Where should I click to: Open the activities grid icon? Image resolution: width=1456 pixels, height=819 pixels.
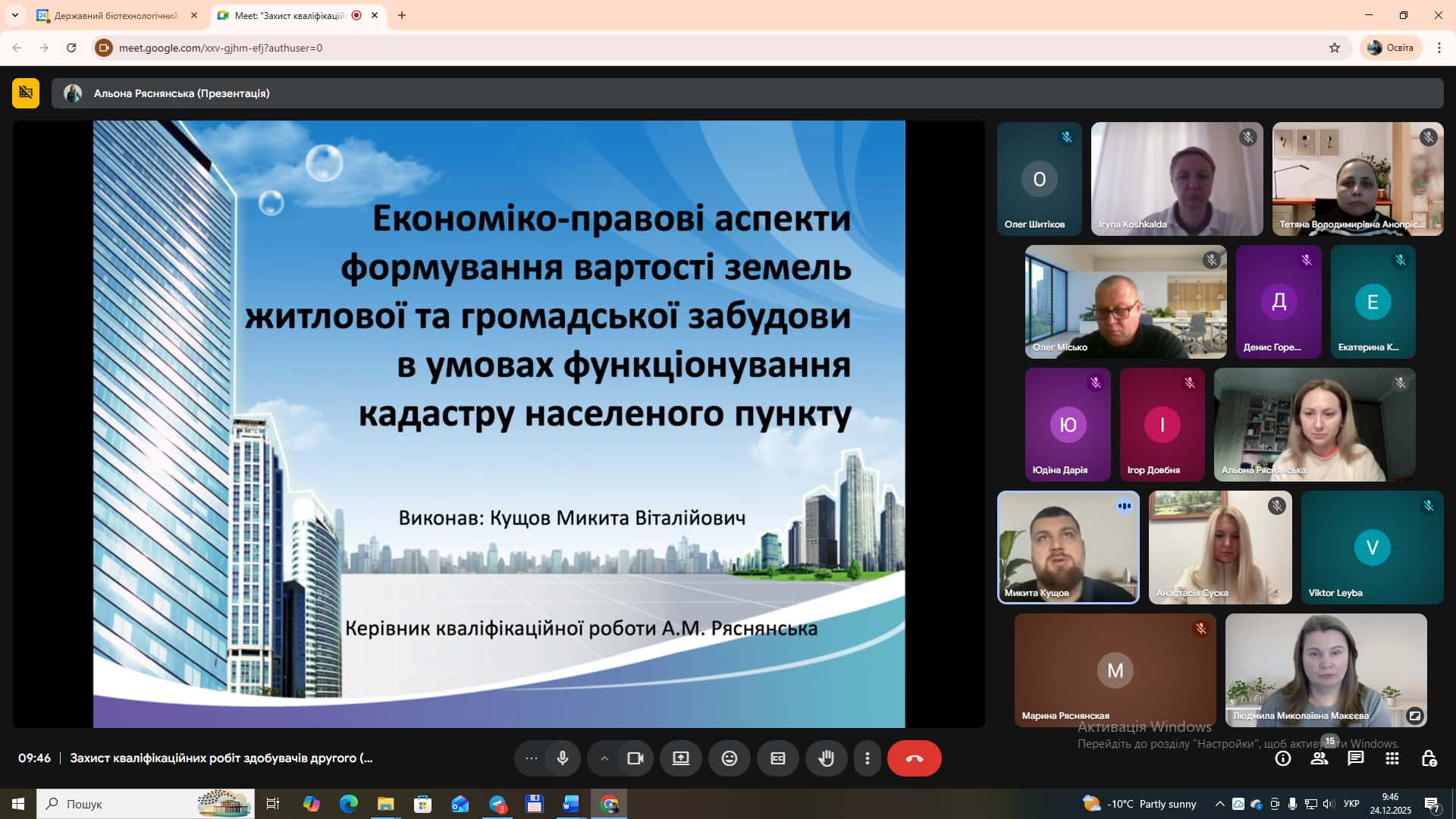(1392, 758)
